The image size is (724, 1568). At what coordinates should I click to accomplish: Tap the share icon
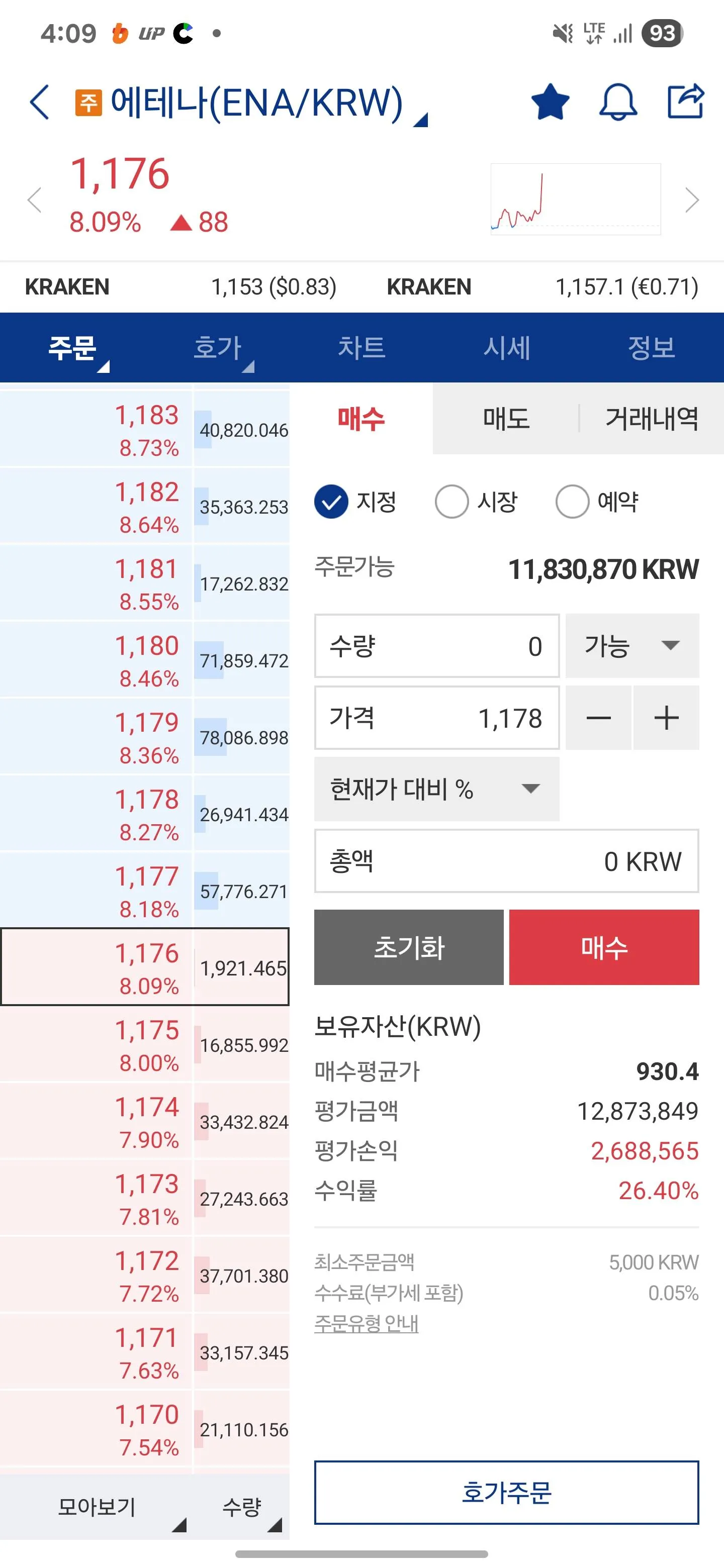[686, 101]
